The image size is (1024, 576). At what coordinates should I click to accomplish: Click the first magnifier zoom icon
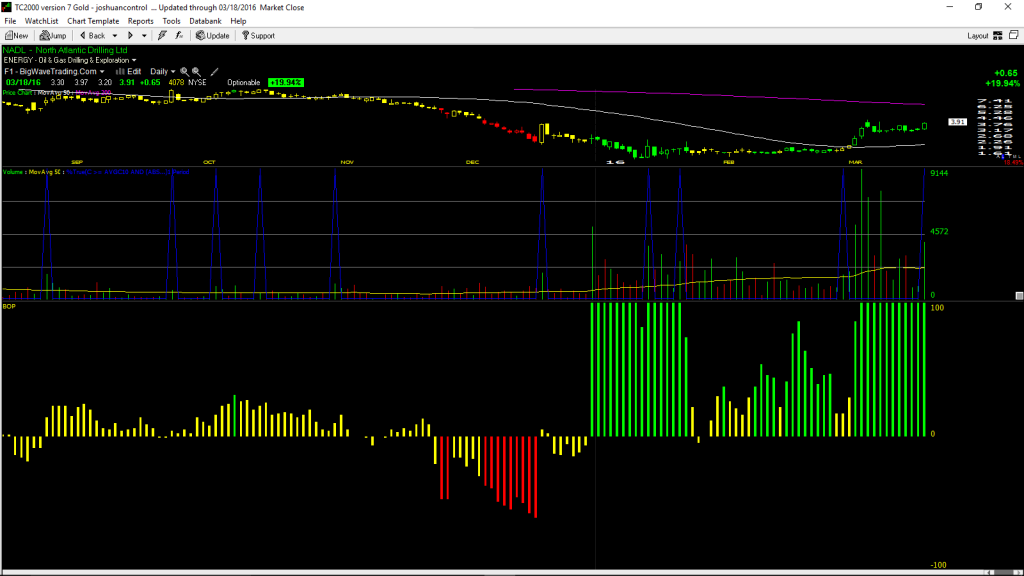185,72
